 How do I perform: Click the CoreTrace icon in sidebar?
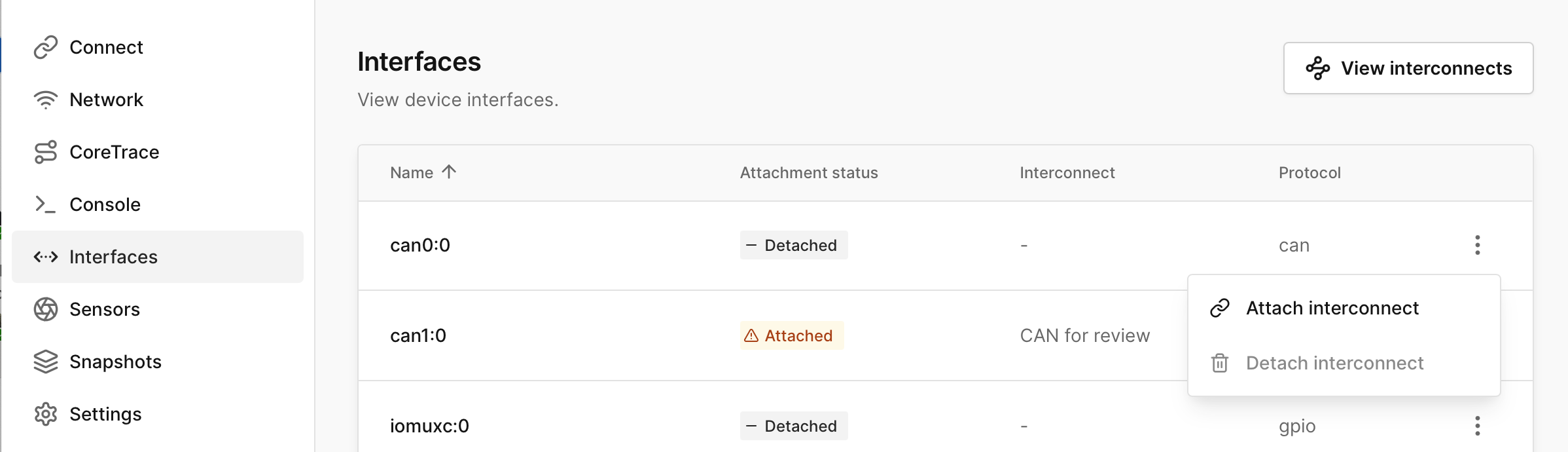pos(46,152)
